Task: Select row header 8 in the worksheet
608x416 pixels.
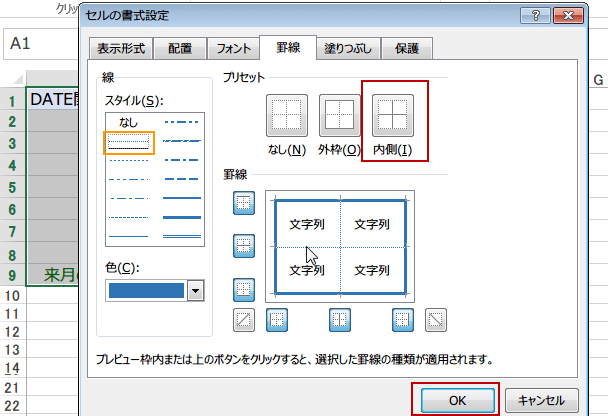Action: pos(12,255)
